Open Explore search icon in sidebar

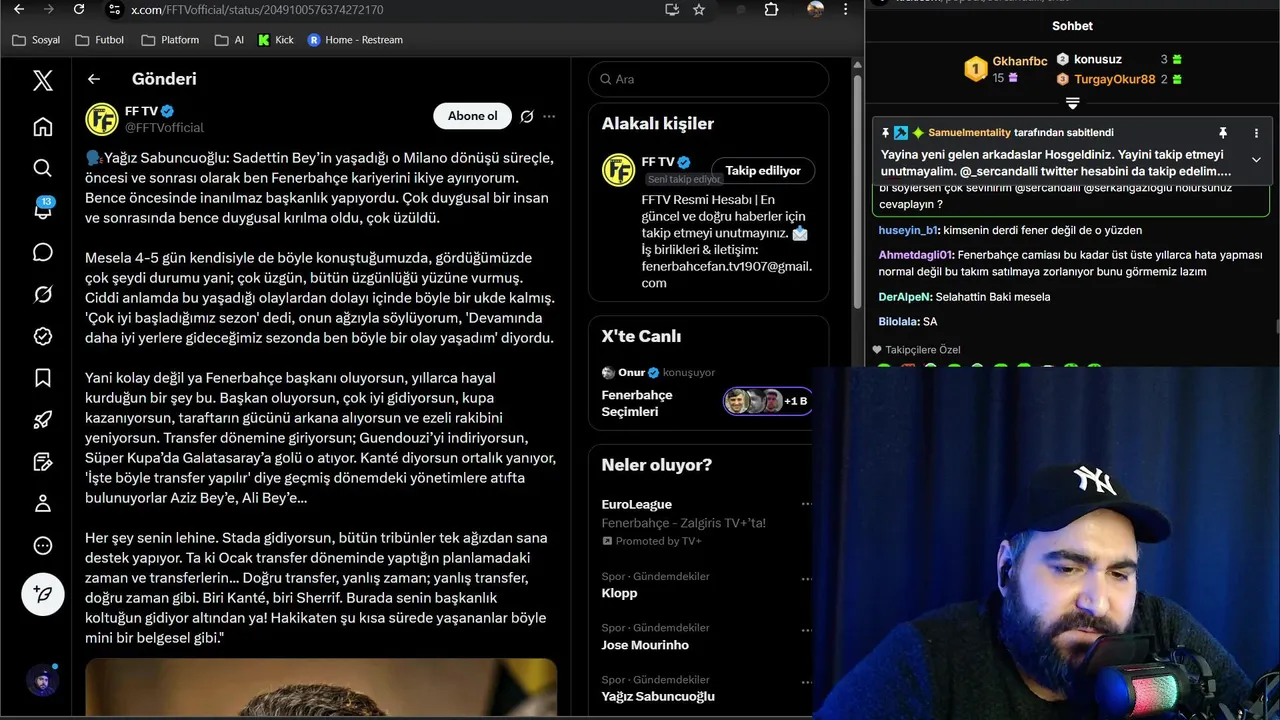42,168
